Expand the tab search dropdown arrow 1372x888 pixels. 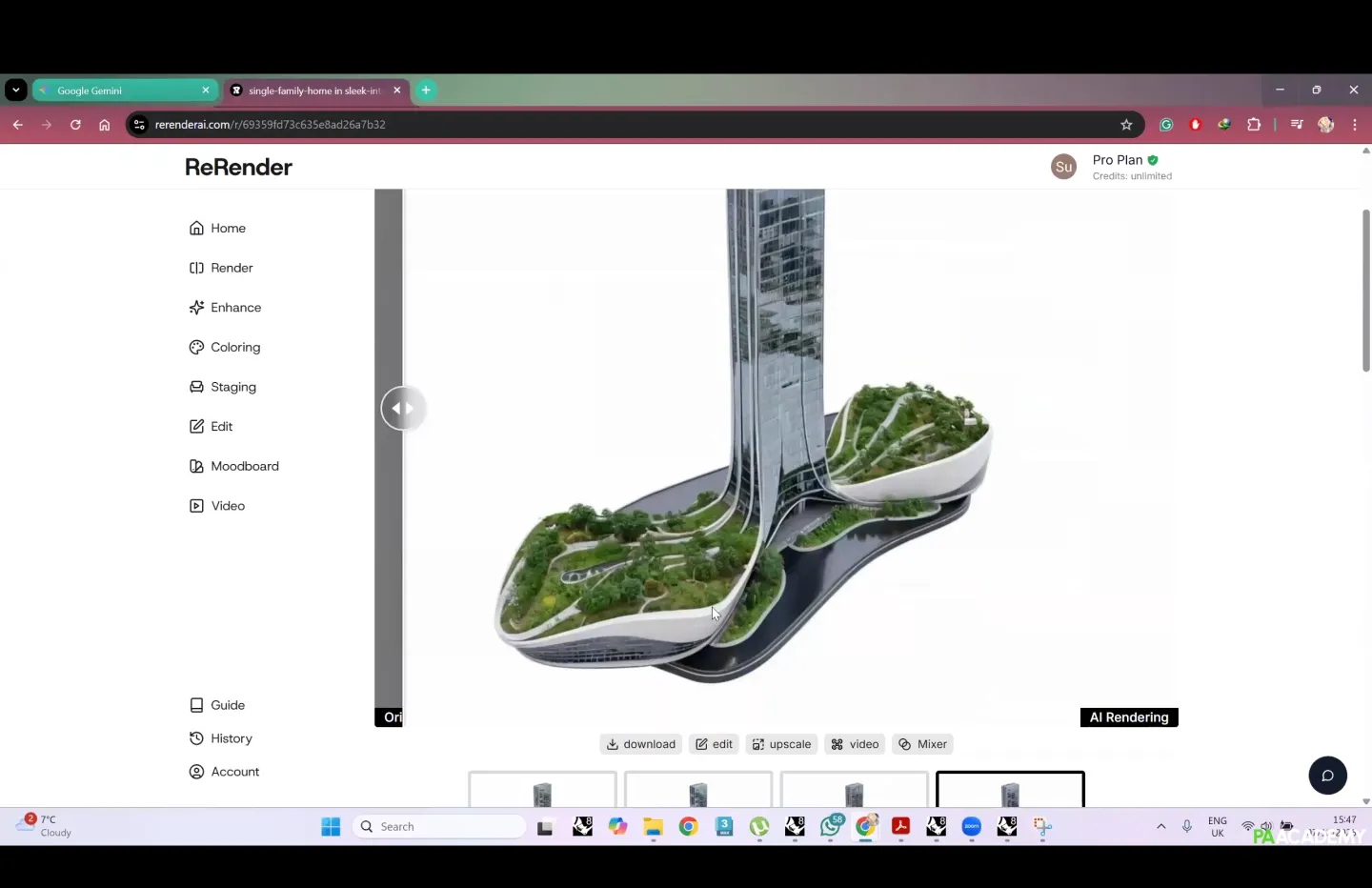pyautogui.click(x=15, y=91)
